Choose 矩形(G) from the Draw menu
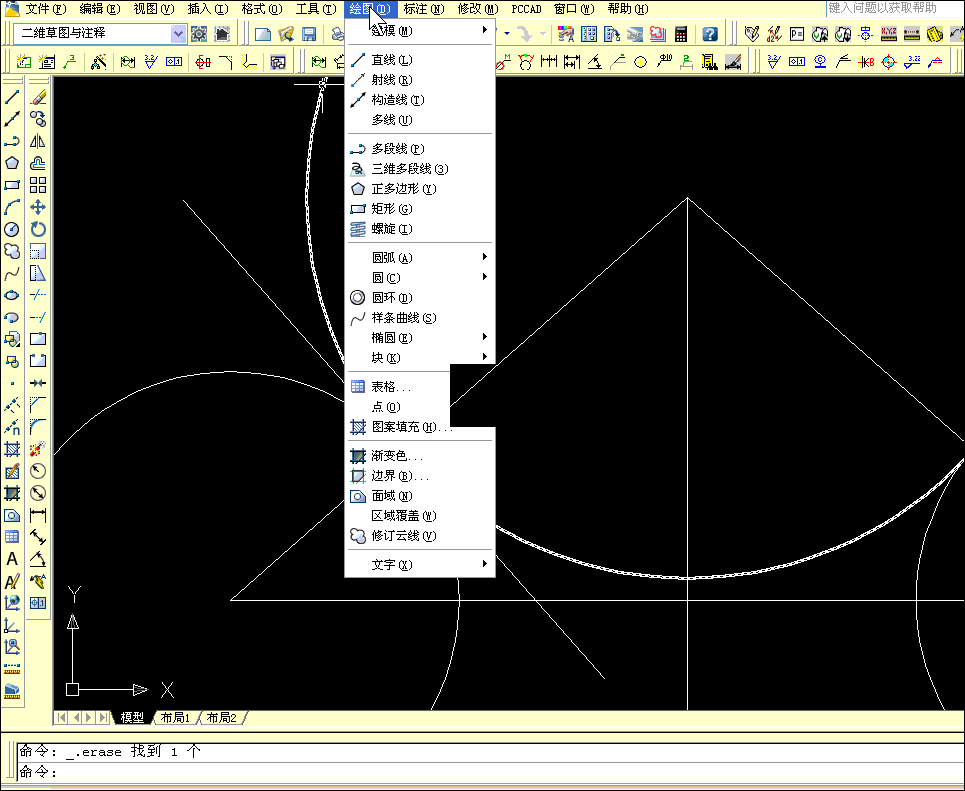Viewport: 965px width, 791px height. click(x=420, y=209)
